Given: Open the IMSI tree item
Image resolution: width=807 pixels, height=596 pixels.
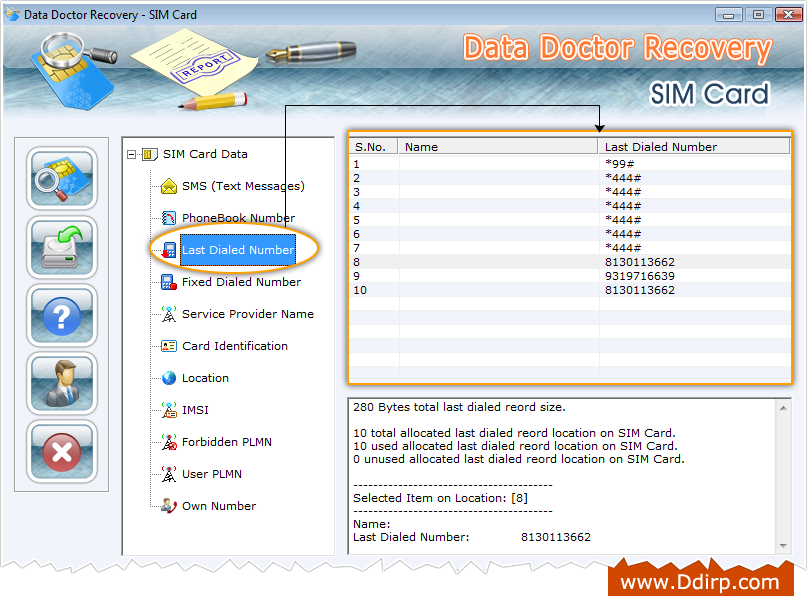Looking at the screenshot, I should (x=195, y=410).
